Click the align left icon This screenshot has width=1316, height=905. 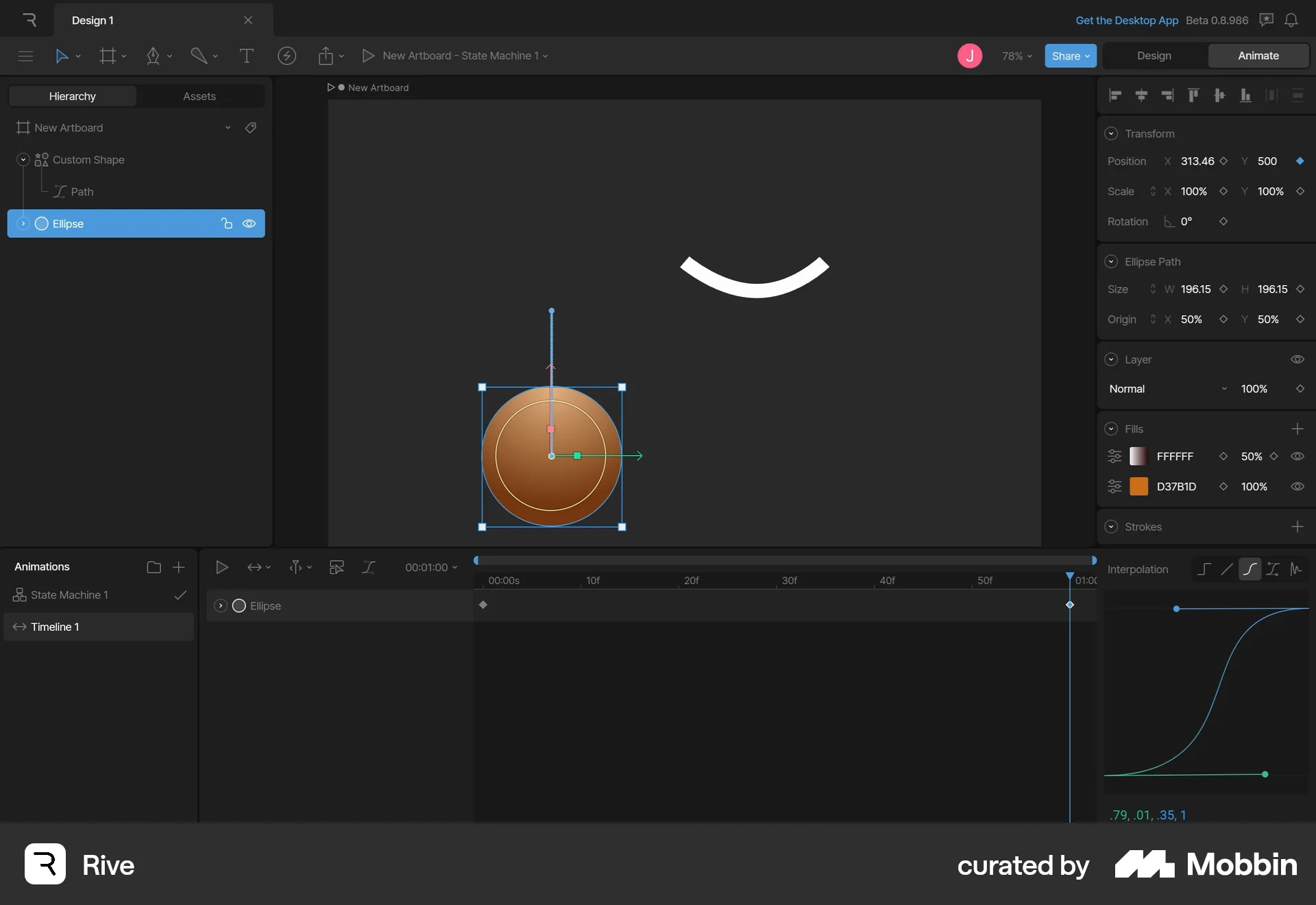pos(1115,96)
